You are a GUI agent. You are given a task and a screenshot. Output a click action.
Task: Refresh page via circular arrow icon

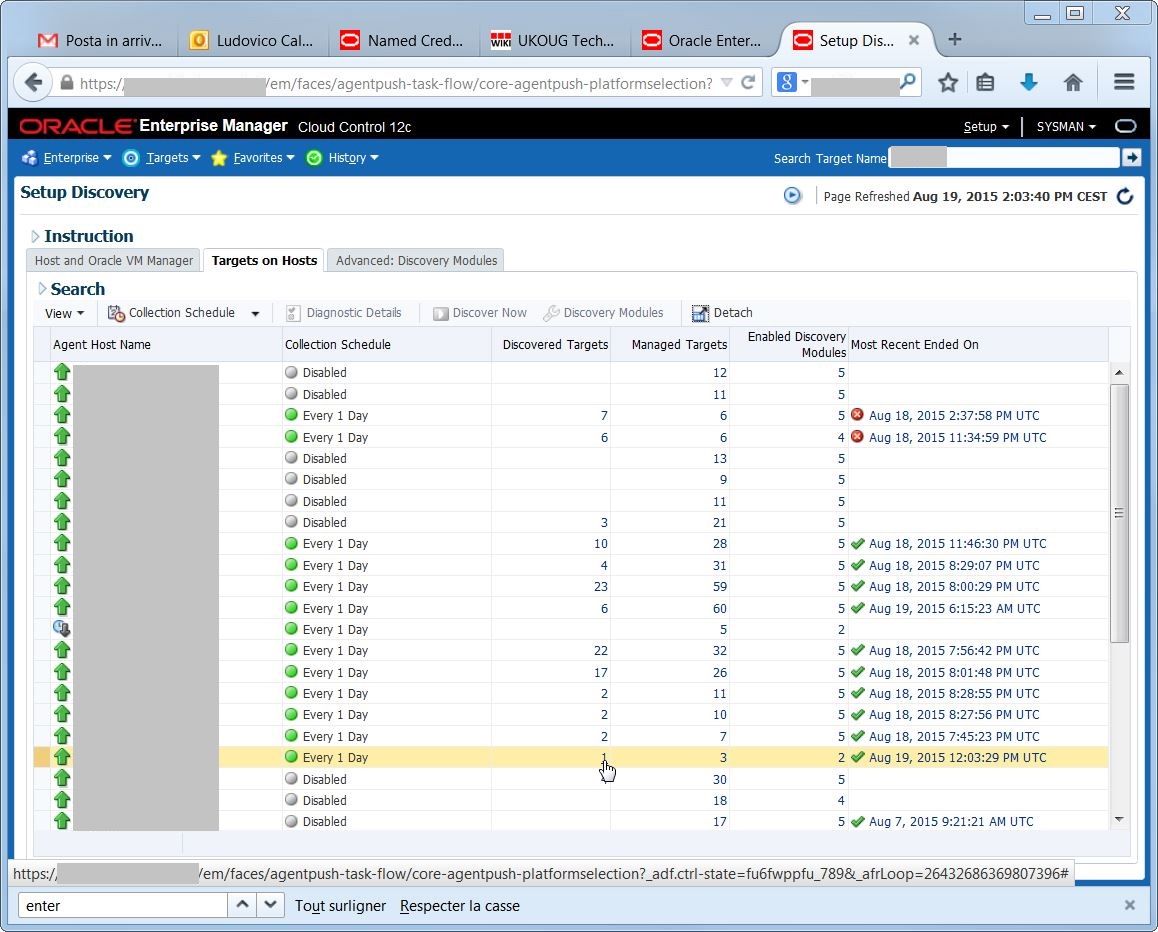pyautogui.click(x=1125, y=196)
